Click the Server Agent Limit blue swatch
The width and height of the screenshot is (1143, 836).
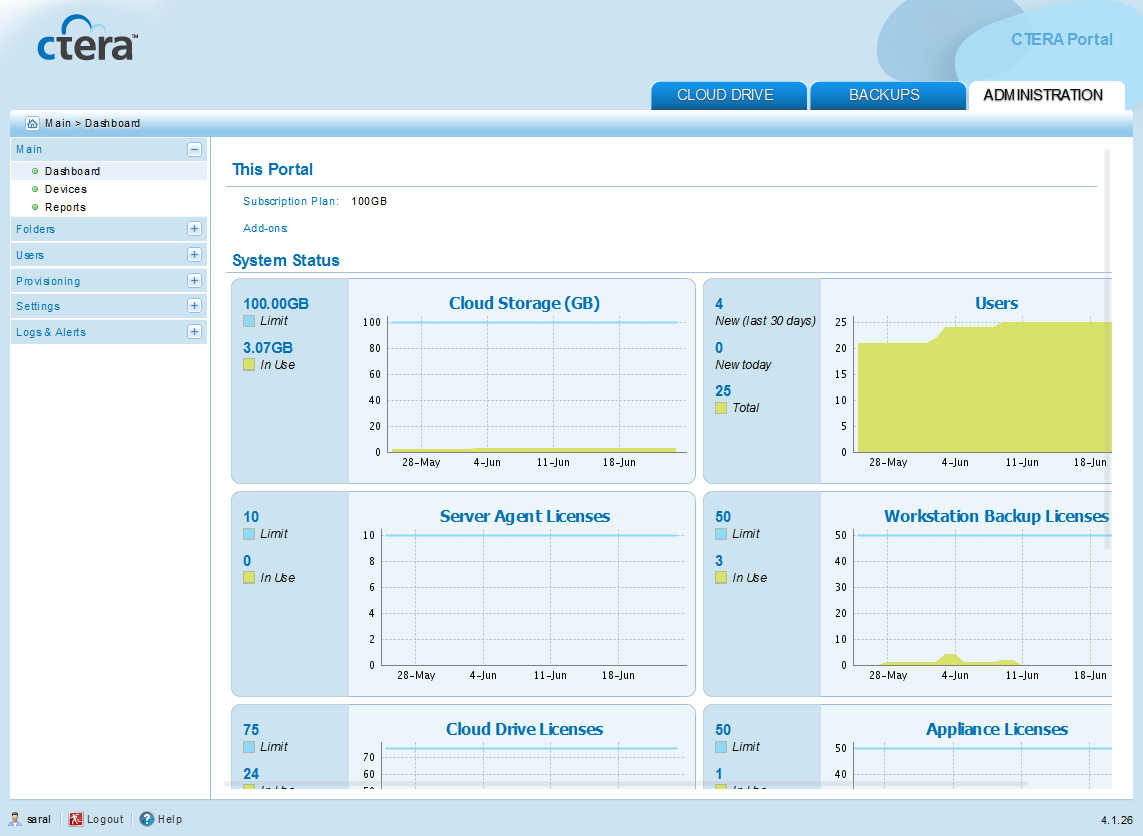click(249, 534)
